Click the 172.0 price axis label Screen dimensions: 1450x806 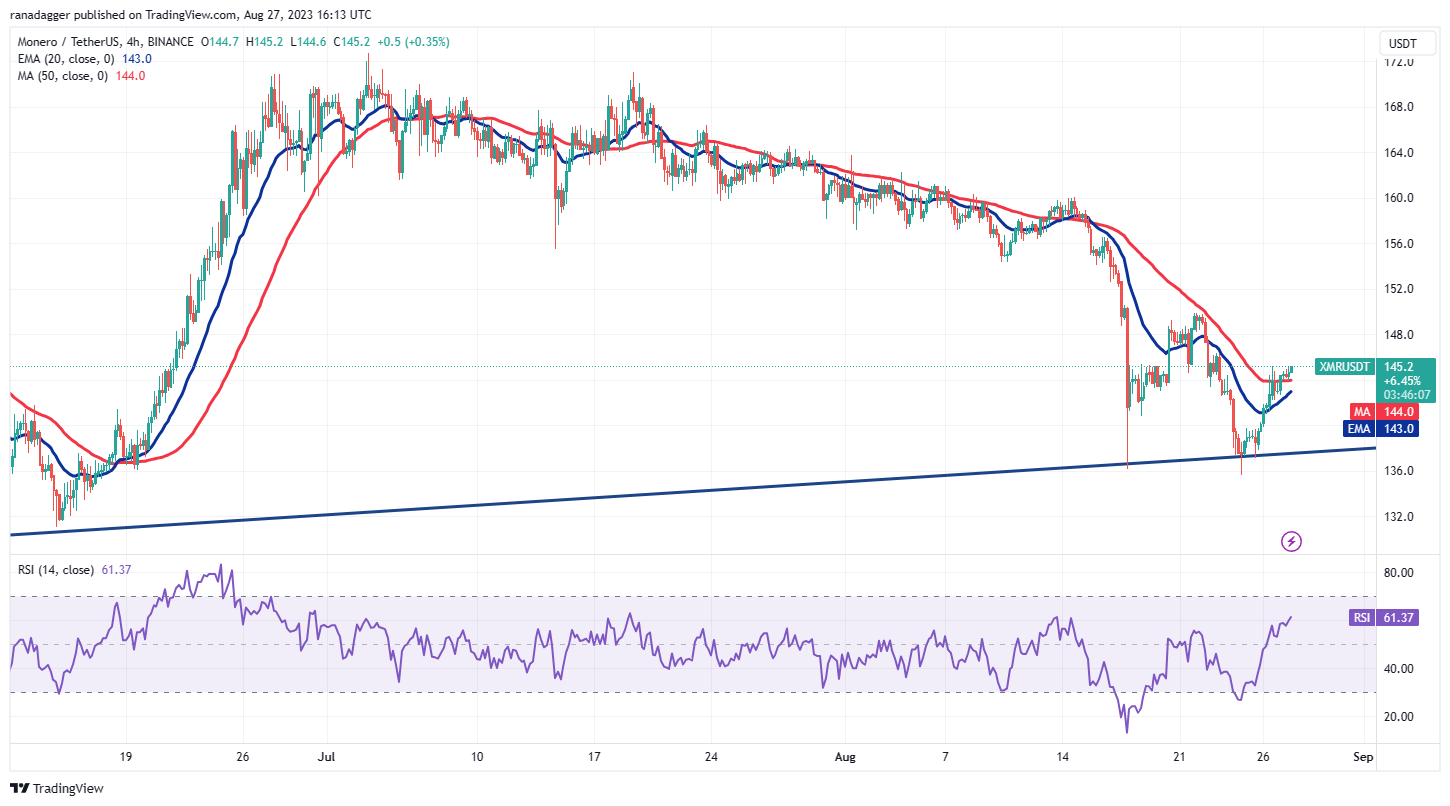pyautogui.click(x=1397, y=62)
